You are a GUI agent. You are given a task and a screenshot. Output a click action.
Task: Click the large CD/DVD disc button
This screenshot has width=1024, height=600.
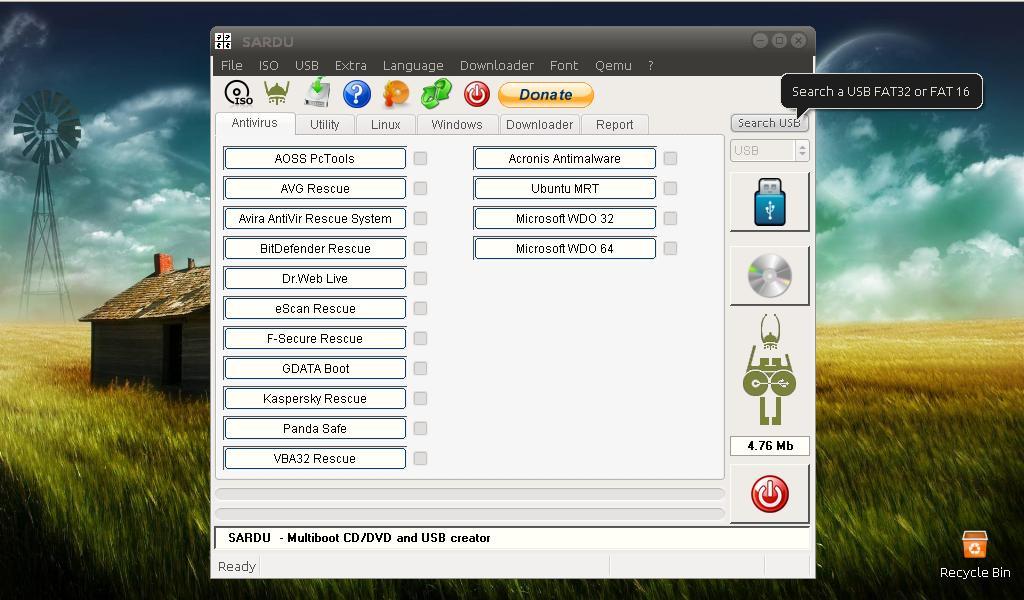(769, 276)
